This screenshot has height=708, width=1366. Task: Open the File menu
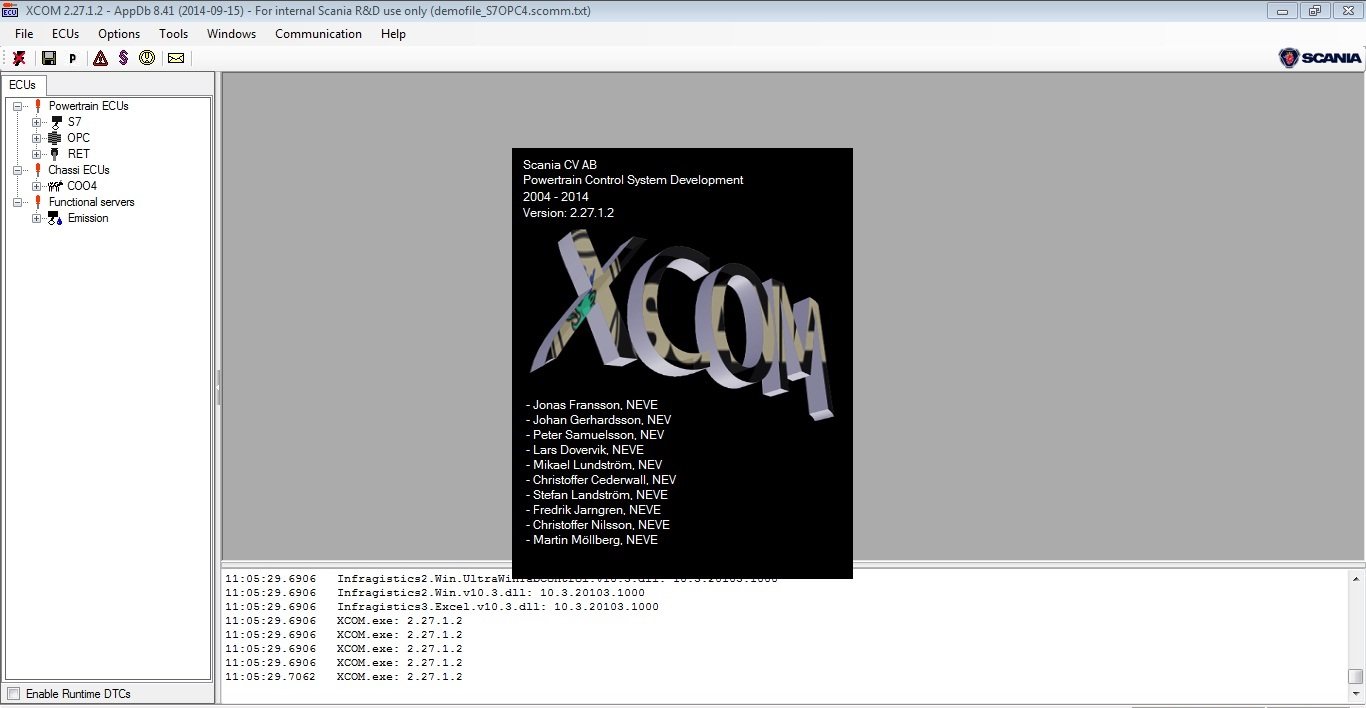tap(24, 34)
